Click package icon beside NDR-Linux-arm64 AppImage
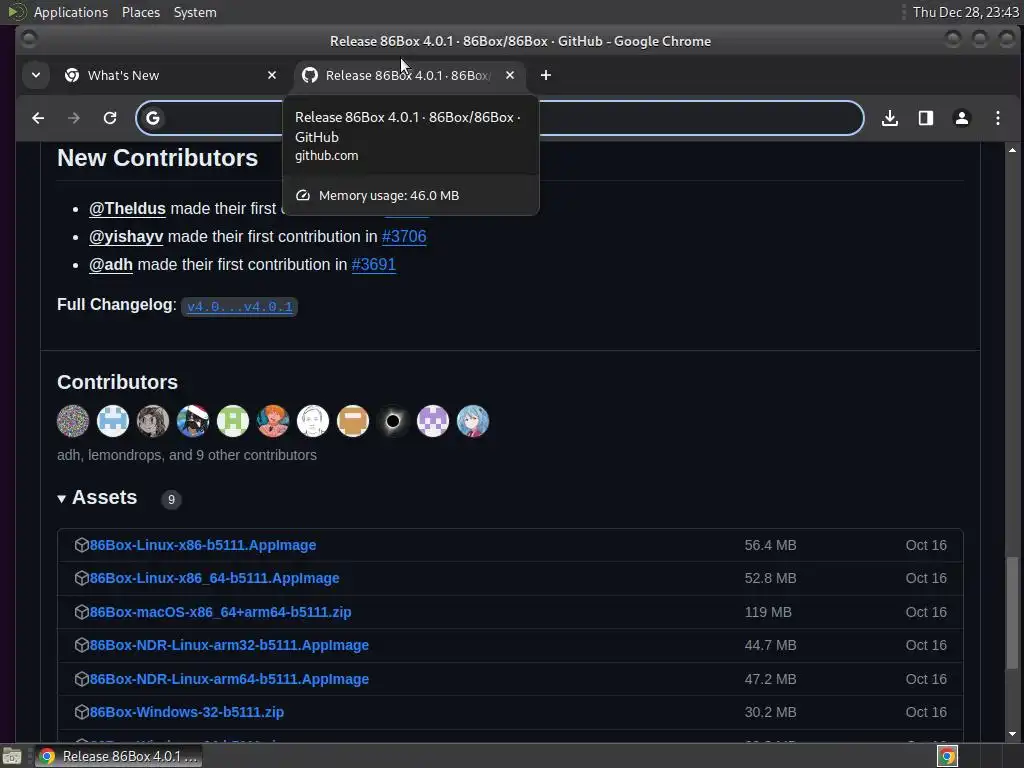The height and width of the screenshot is (768, 1024). point(82,679)
